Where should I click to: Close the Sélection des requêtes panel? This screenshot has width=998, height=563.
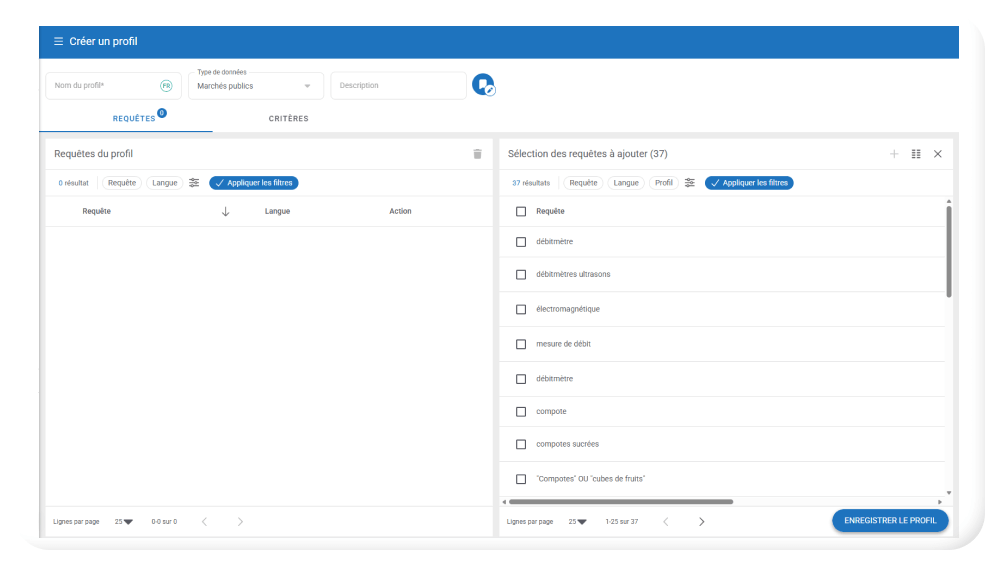tap(937, 154)
